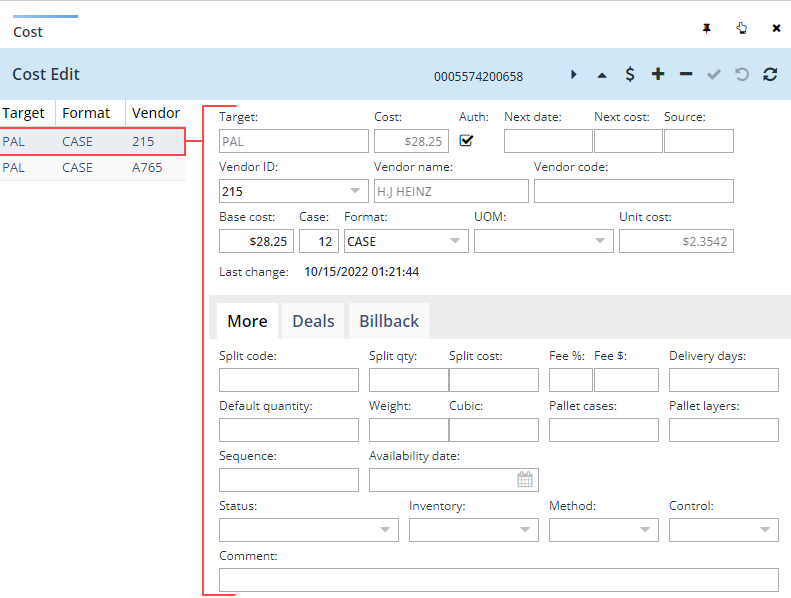Expand the UOM dropdown
The height and width of the screenshot is (598, 791).
pyautogui.click(x=600, y=241)
